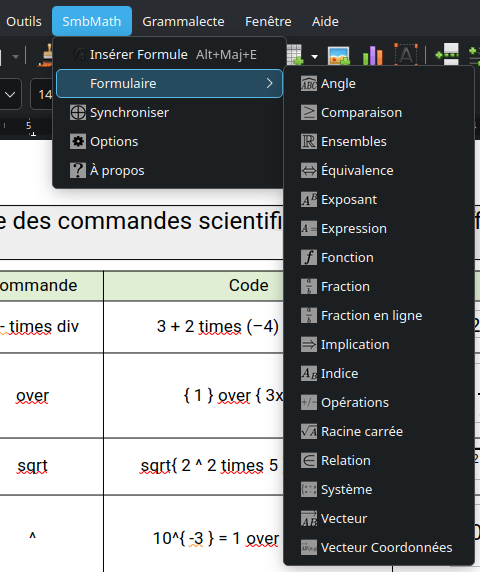The image size is (480, 572).
Task: Click the Insérer Formule icon
Action: tap(78, 55)
